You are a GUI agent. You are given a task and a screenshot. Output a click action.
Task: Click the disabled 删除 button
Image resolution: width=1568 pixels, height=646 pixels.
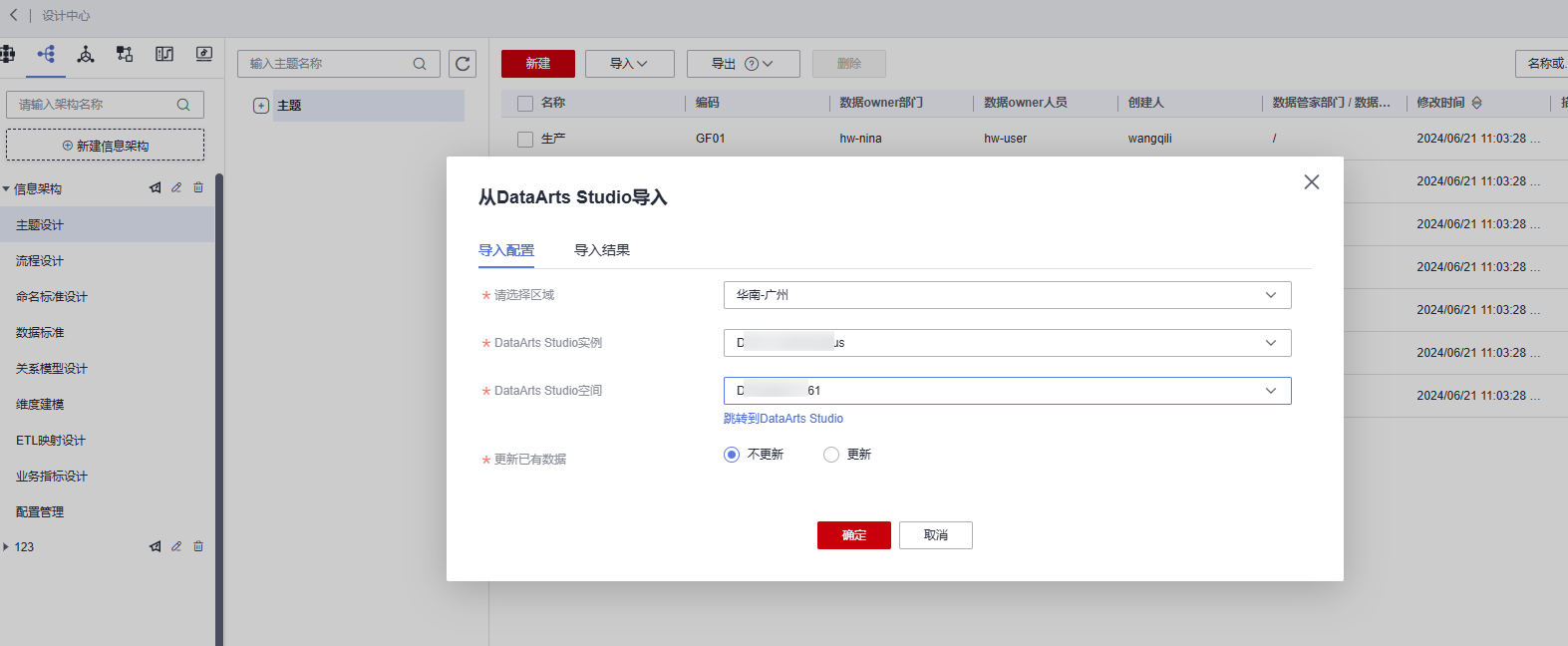click(849, 64)
